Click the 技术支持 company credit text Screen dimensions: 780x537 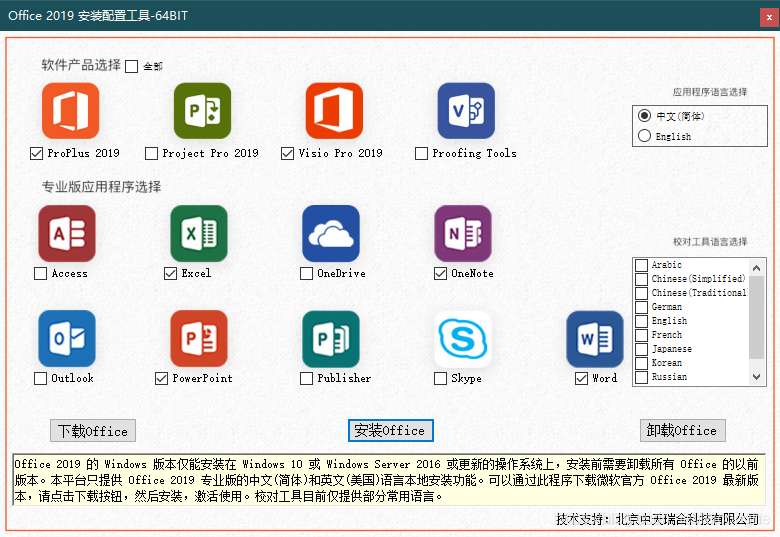tap(657, 519)
